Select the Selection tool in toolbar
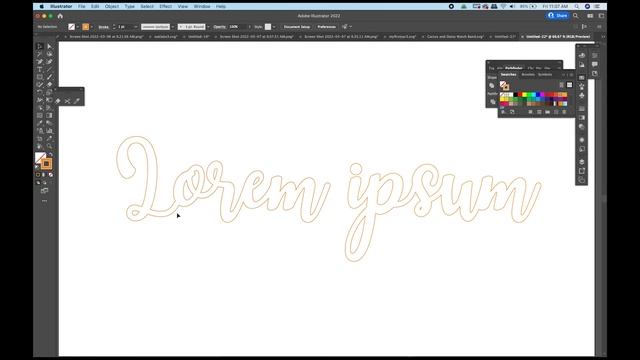This screenshot has height=360, width=640. 40,46
